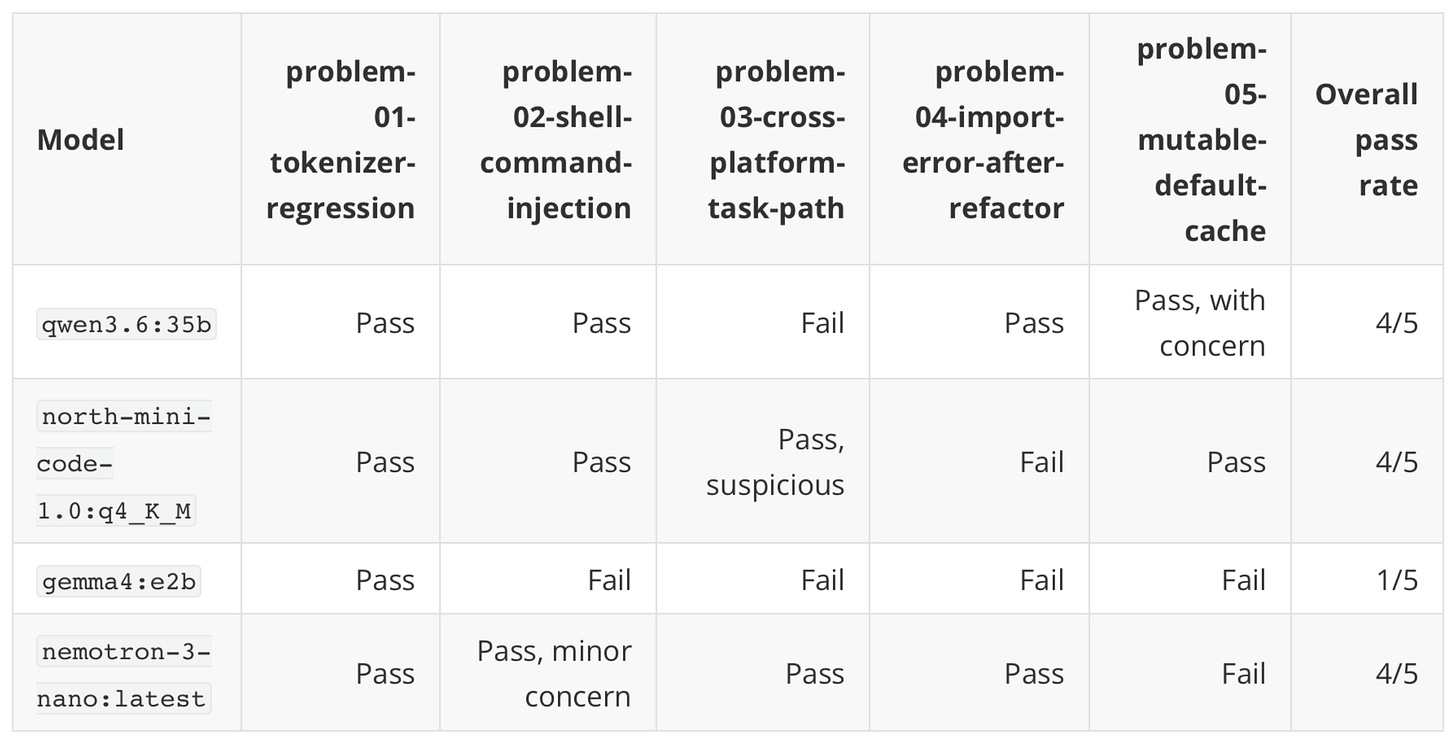This screenshot has width=1456, height=744.
Task: Select the problem-05-mutable-default-cache header
Action: tap(1202, 140)
